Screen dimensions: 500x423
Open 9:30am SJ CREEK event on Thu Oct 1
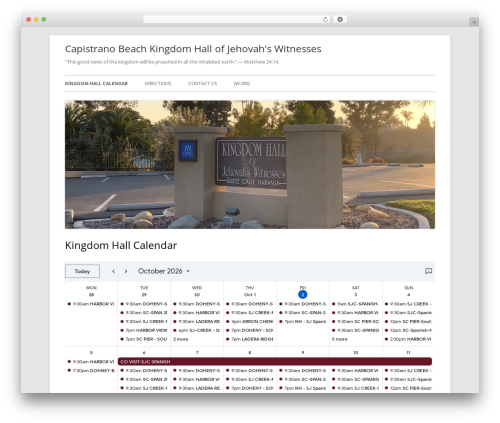tap(250, 313)
